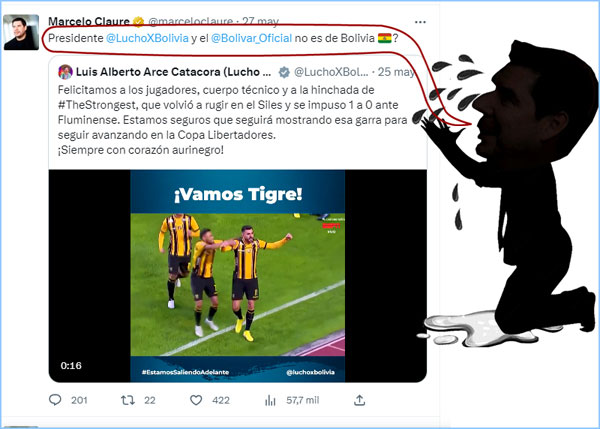Click the 422 likes count
Screen dimensions: 600x429
pos(221,400)
